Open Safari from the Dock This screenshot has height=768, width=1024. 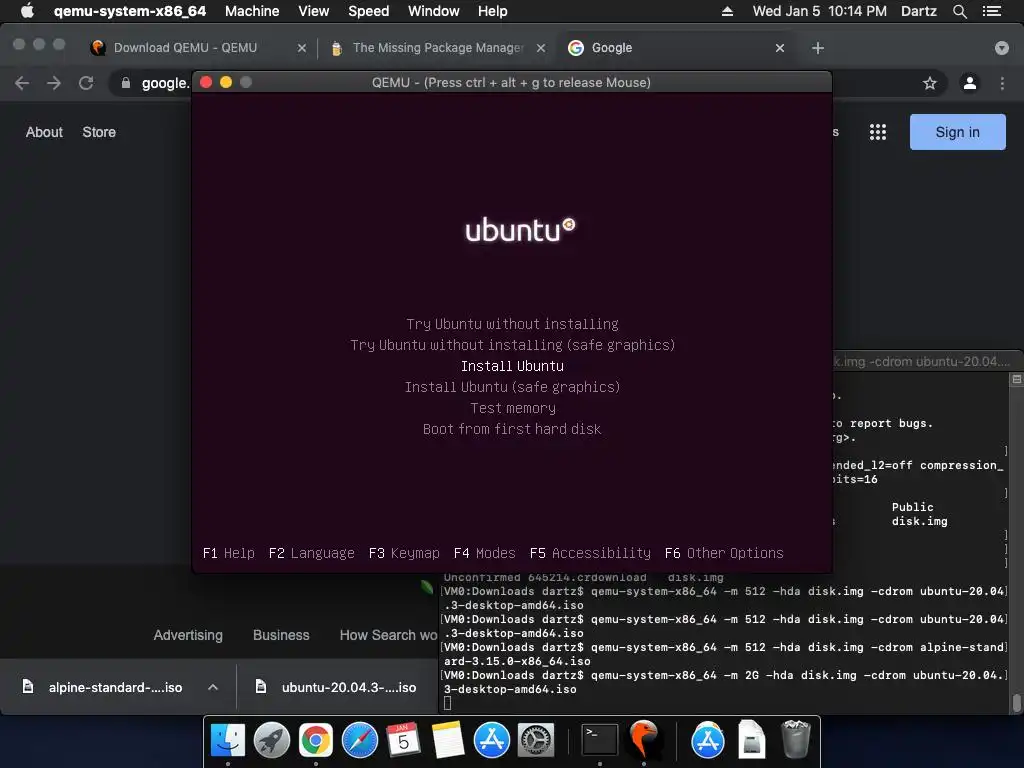pos(360,741)
